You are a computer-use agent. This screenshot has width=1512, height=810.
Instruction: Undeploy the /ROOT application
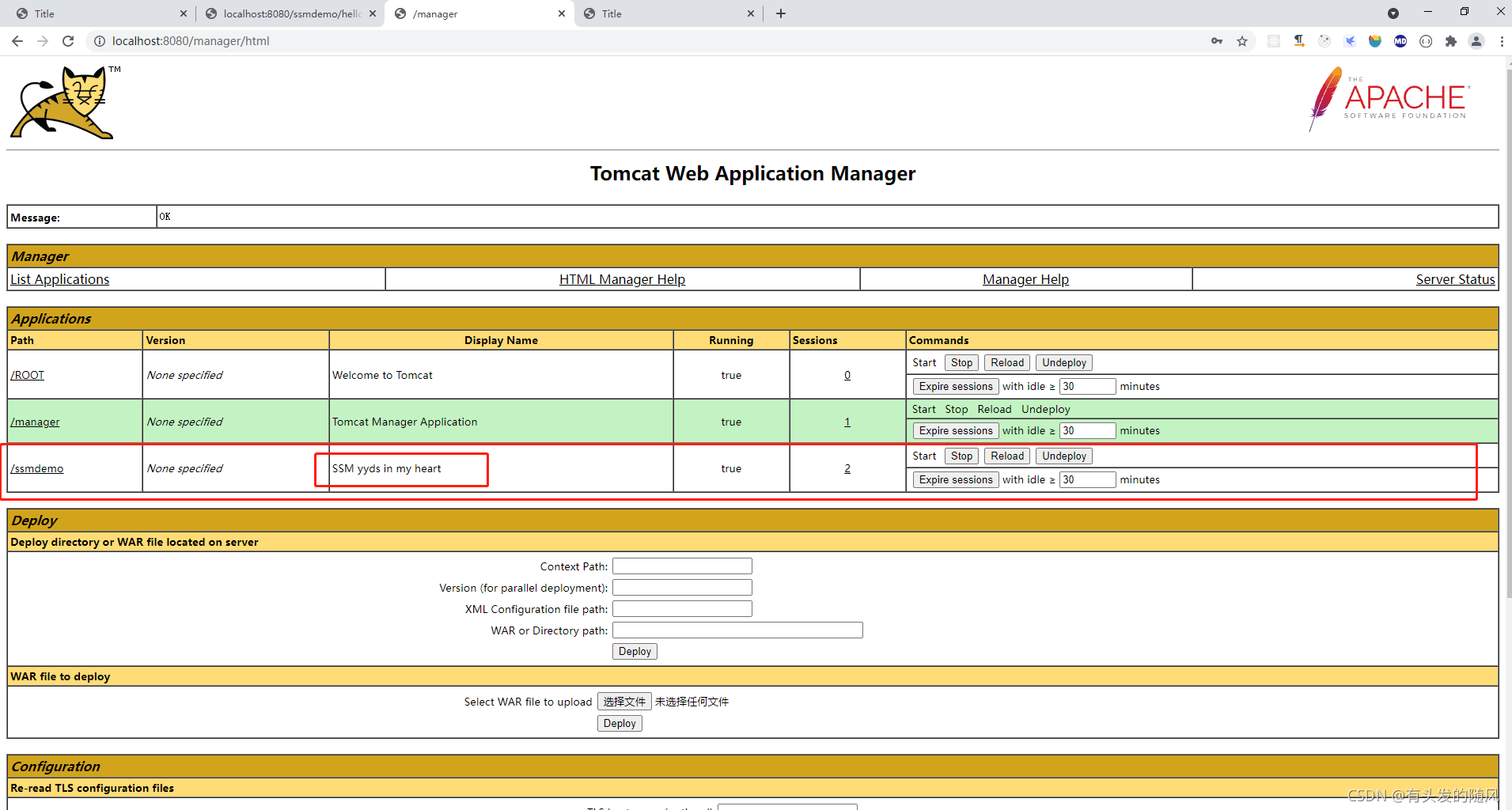coord(1064,362)
